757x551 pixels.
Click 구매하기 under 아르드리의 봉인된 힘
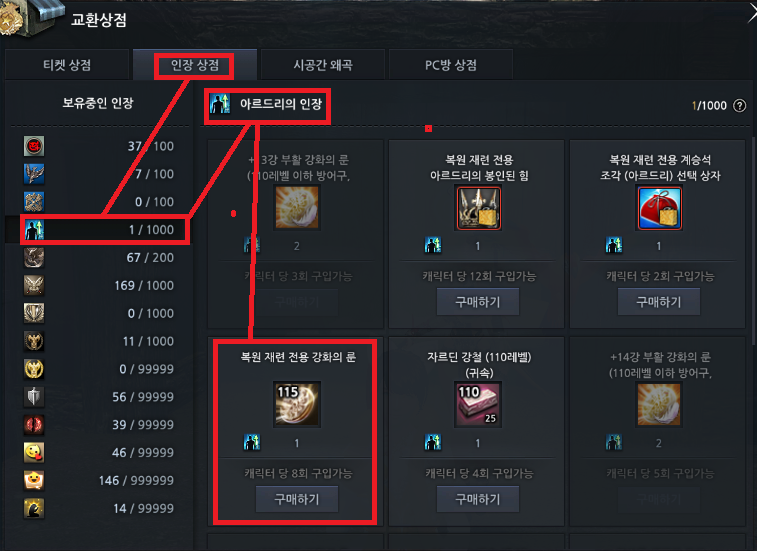click(x=477, y=302)
